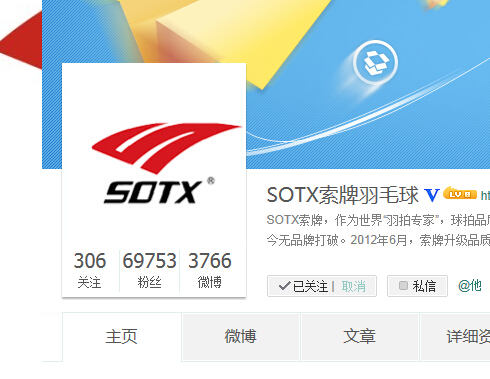Click the @他 mention link

pos(470,286)
